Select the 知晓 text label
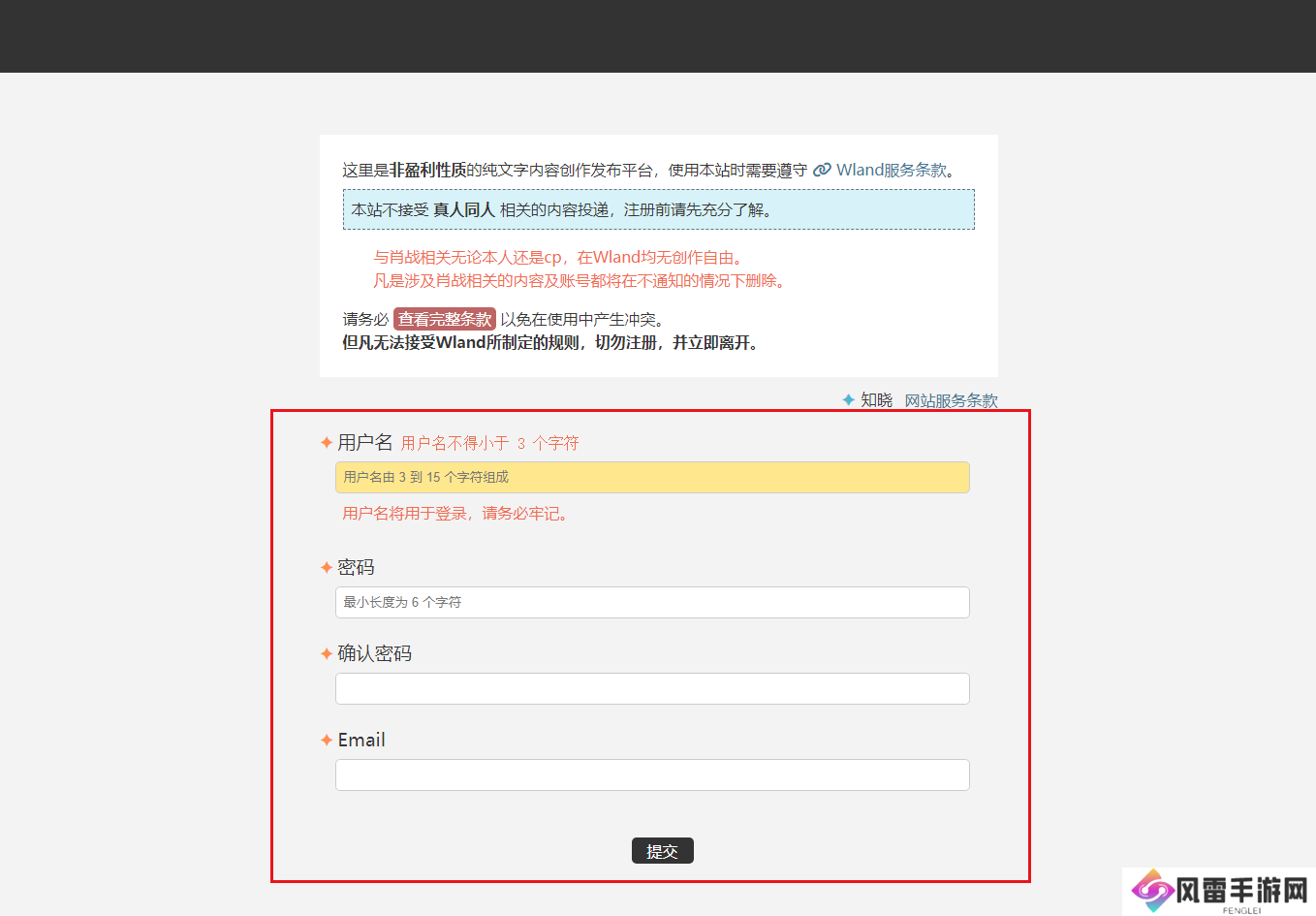Image resolution: width=1316 pixels, height=916 pixels. [876, 399]
